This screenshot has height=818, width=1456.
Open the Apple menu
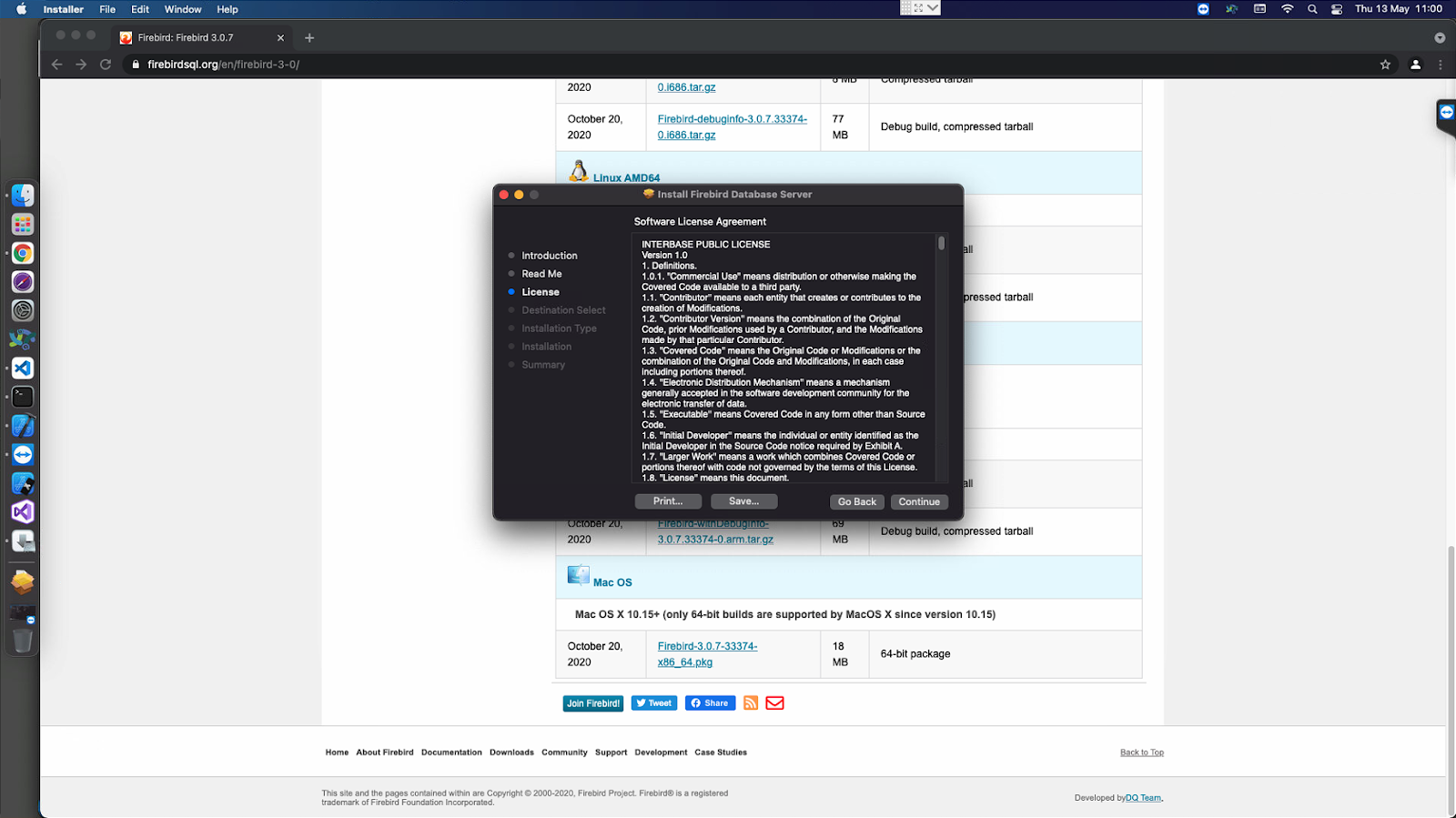tap(22, 9)
